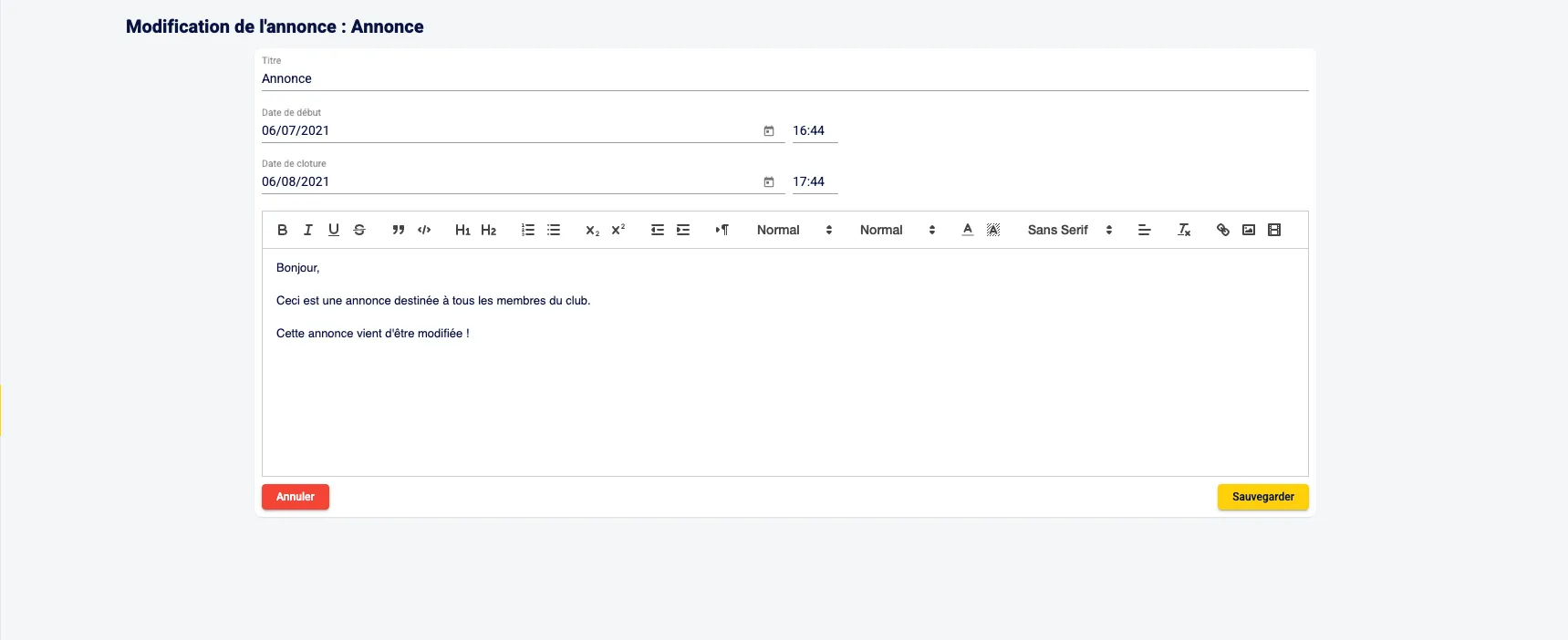Open the first Normal size dropdown

pos(794,230)
